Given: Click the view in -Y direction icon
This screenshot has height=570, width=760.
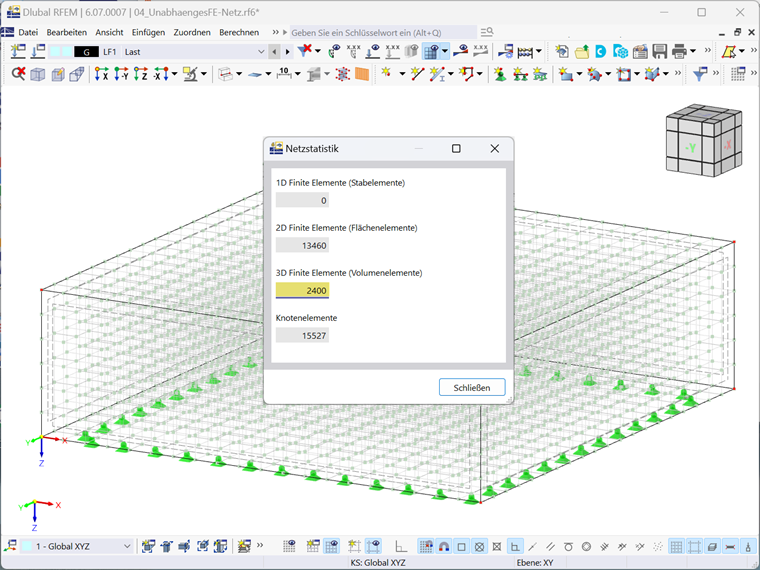Looking at the screenshot, I should click(121, 74).
